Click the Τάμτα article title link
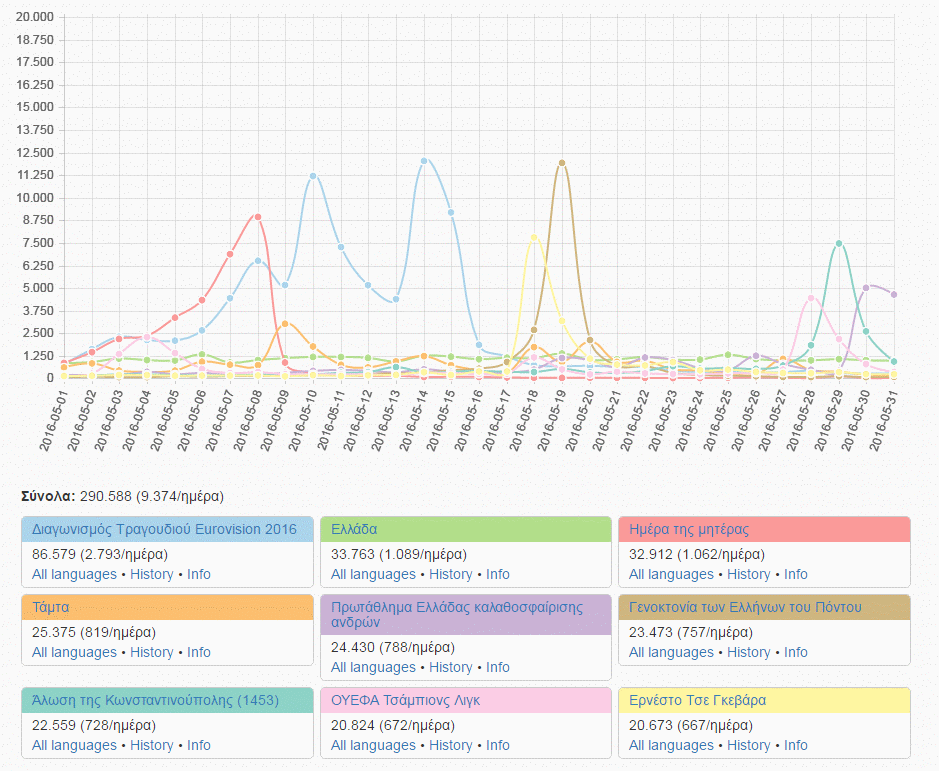The image size is (939, 771). tap(51, 607)
